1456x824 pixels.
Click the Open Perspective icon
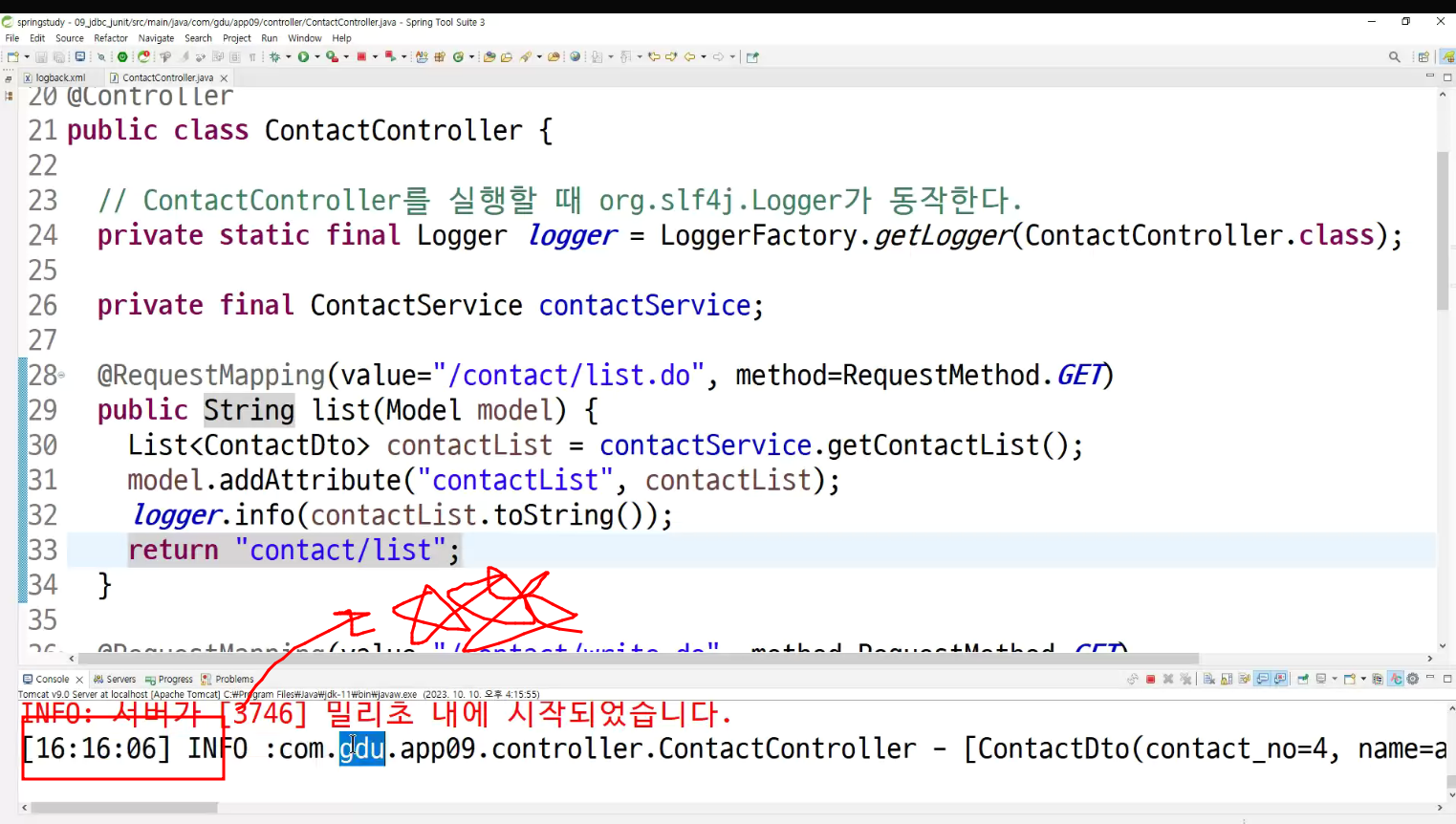pyautogui.click(x=1423, y=57)
